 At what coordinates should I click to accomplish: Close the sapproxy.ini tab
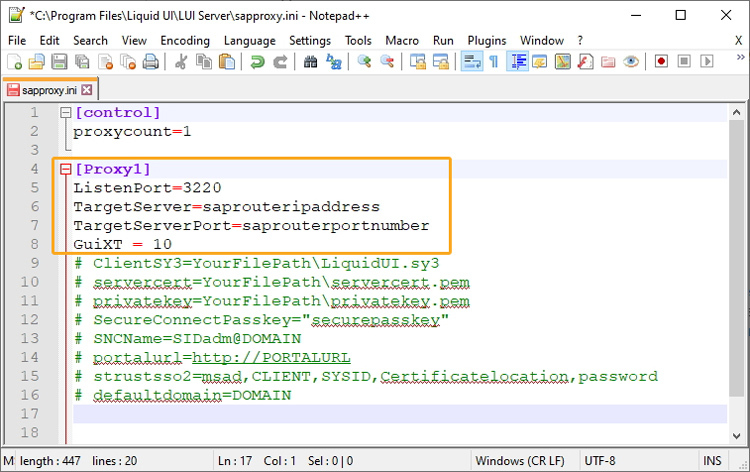[86, 89]
